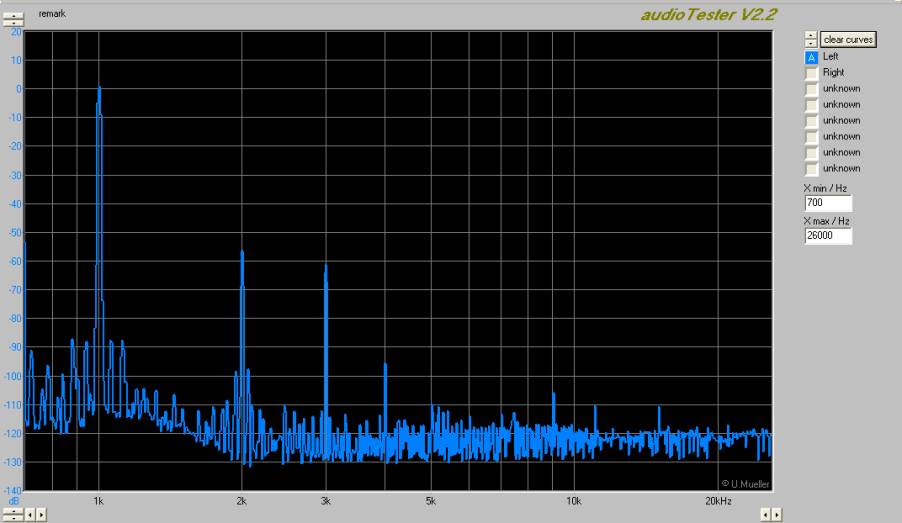This screenshot has width=902, height=523.
Task: Click the up arrow above the Y-axis top
Action: pyautogui.click(x=12, y=13)
